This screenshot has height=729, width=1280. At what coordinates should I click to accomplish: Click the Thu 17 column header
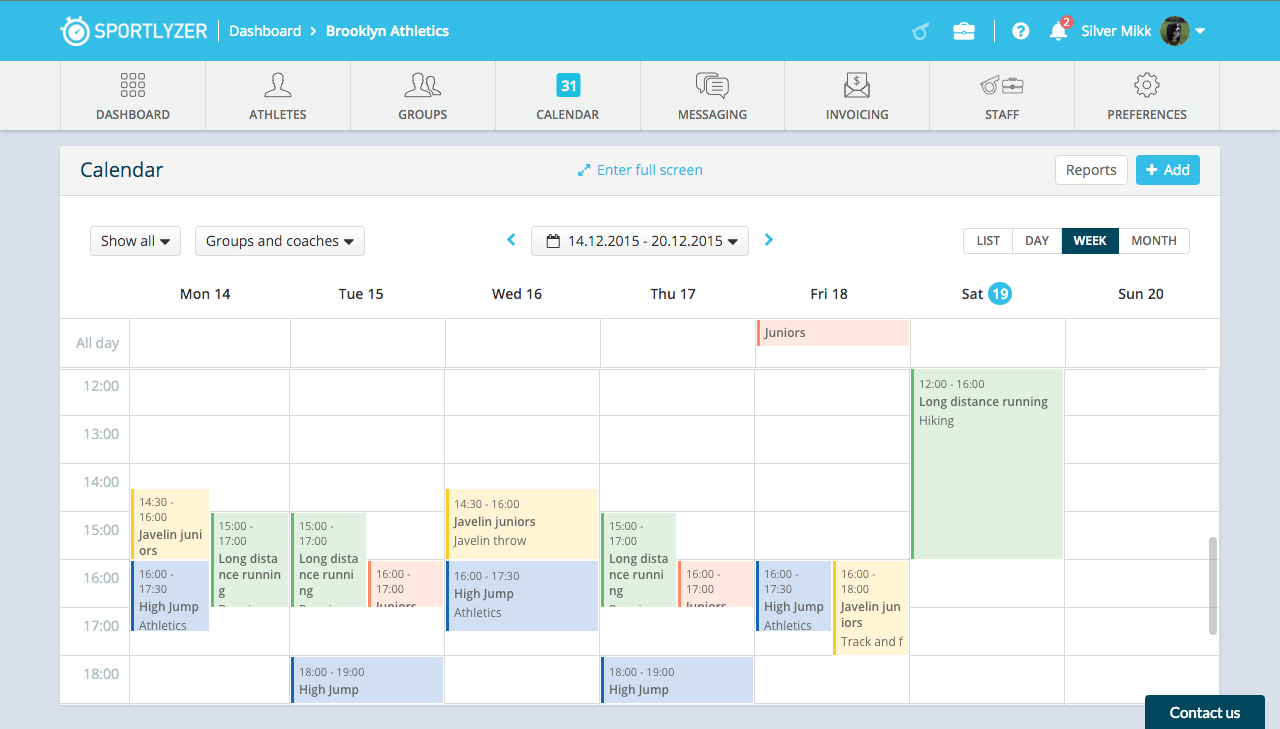click(x=673, y=294)
